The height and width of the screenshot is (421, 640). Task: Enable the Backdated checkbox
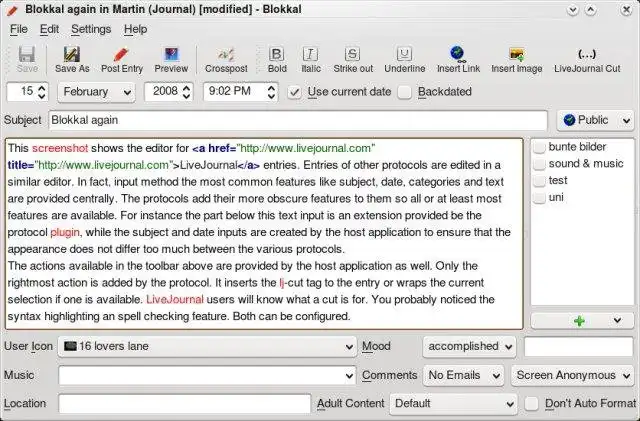click(x=404, y=92)
